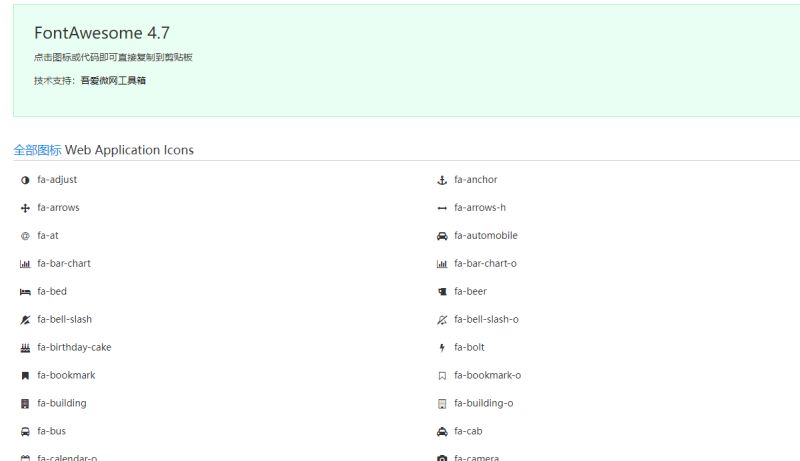Copy the fa-bell-slash class name
The width and height of the screenshot is (800, 461).
(65, 320)
